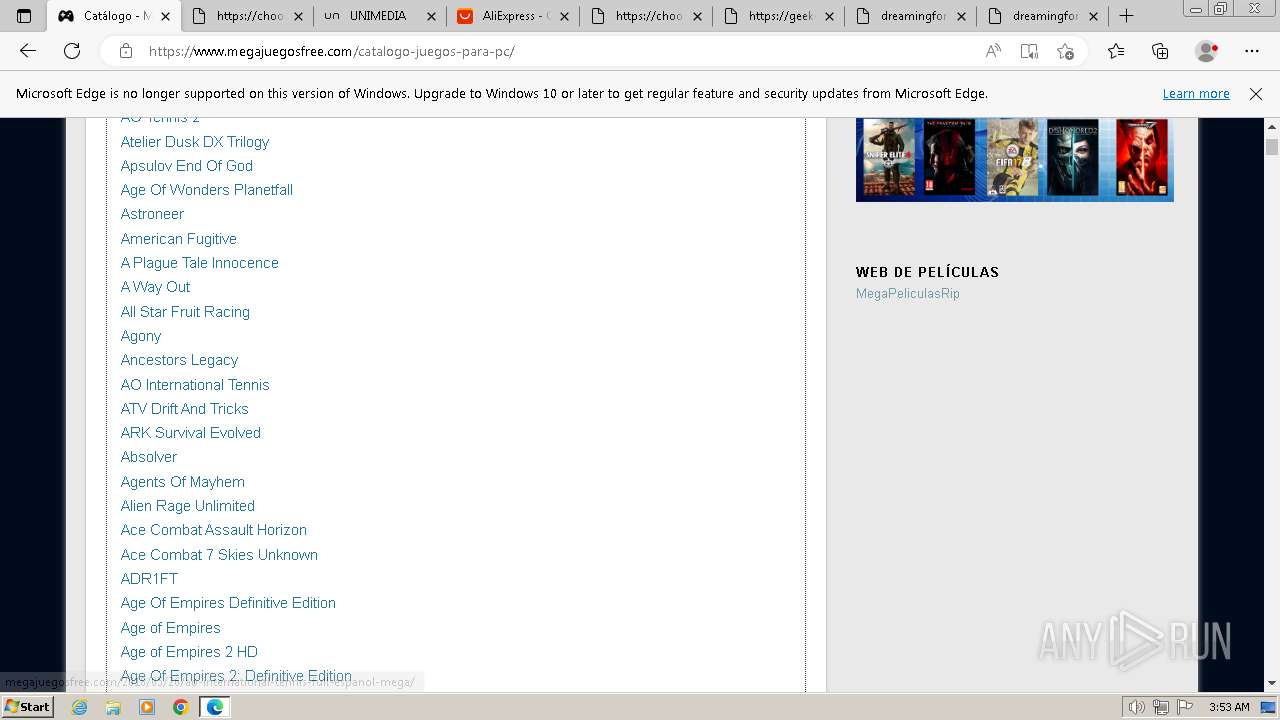Close the AliExpress tab

point(564,16)
